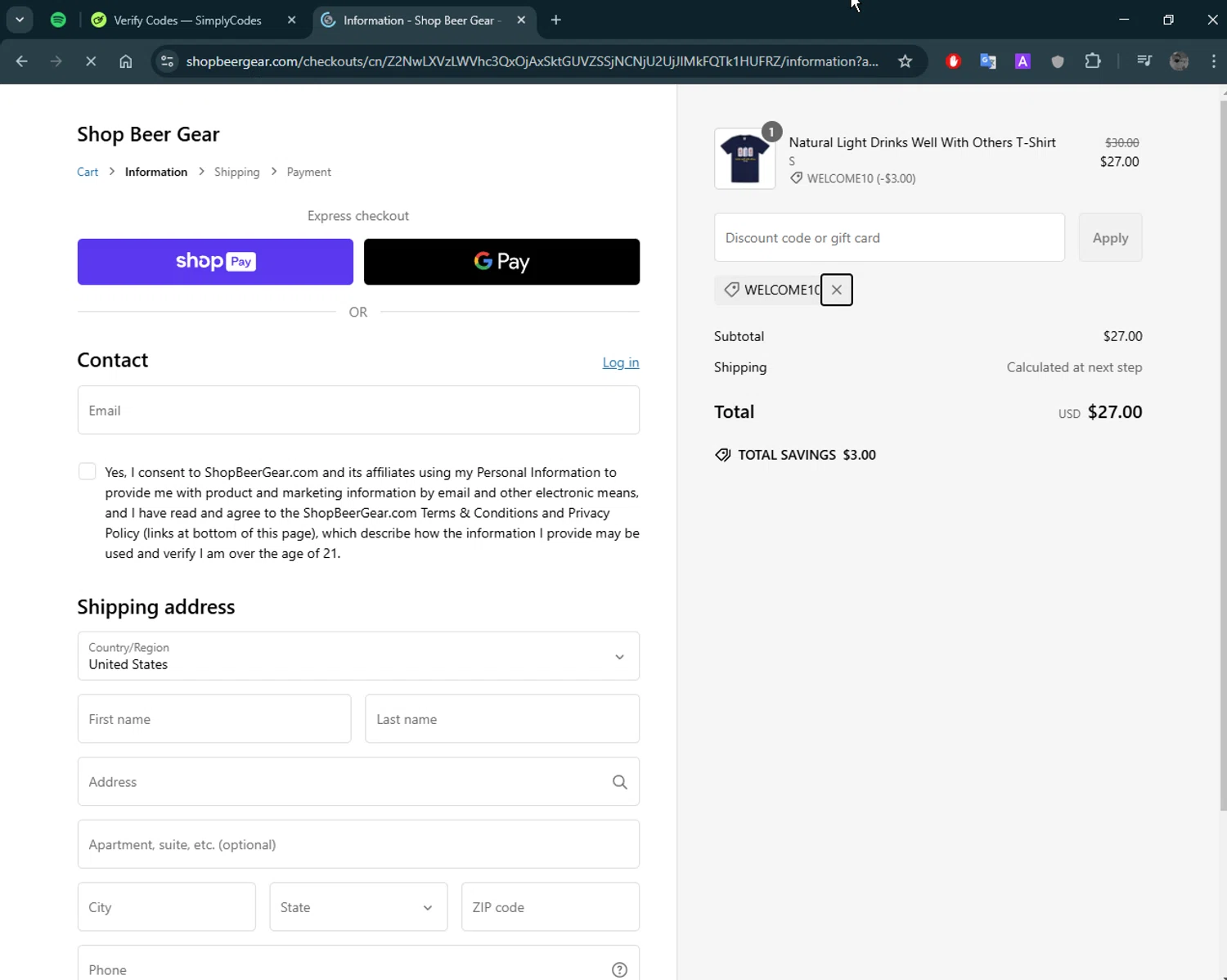Open the browser profile avatar
This screenshot has width=1227, height=980.
[x=1179, y=61]
